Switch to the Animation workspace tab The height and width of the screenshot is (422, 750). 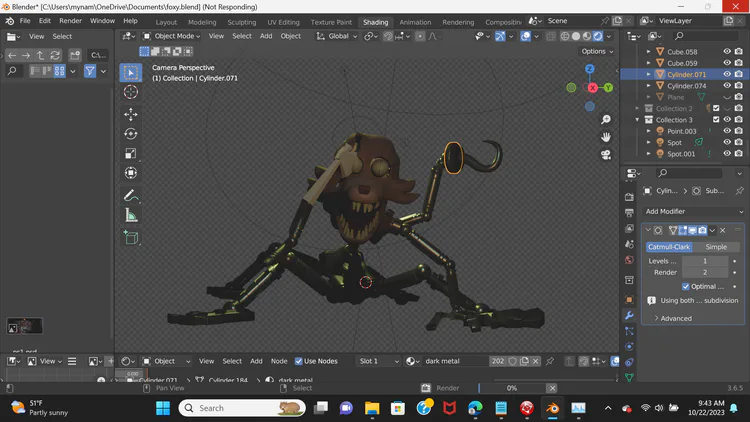[415, 22]
